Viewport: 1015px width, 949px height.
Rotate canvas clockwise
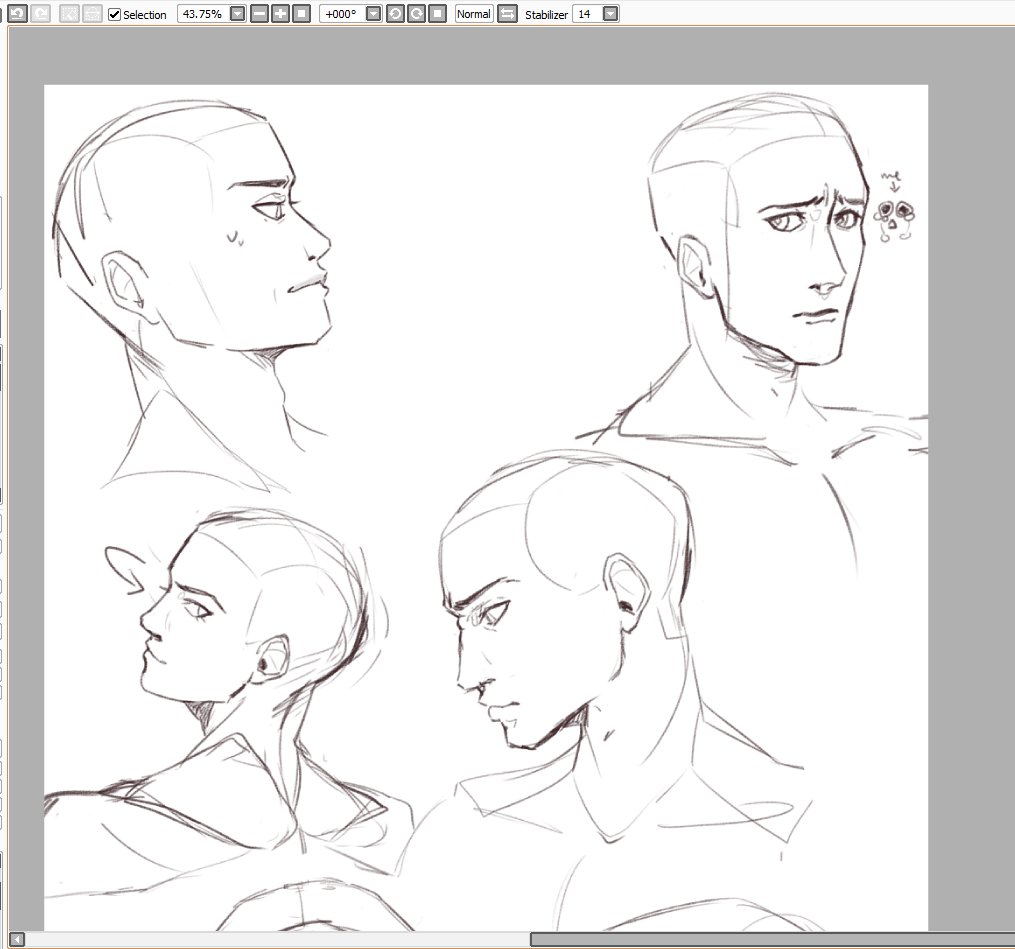pyautogui.click(x=416, y=14)
